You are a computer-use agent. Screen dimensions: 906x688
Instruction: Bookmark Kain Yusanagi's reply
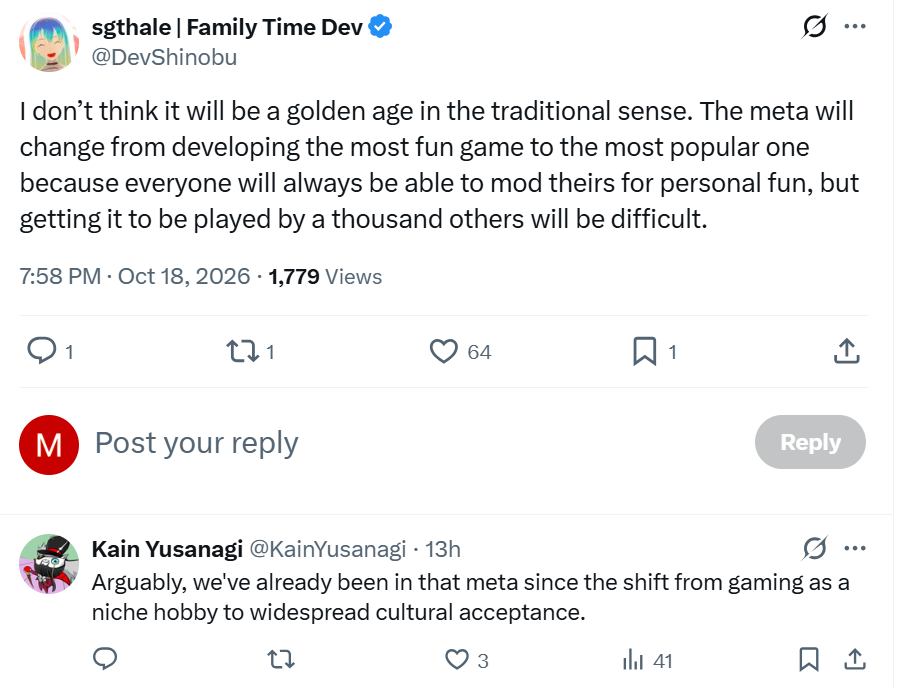click(x=809, y=659)
